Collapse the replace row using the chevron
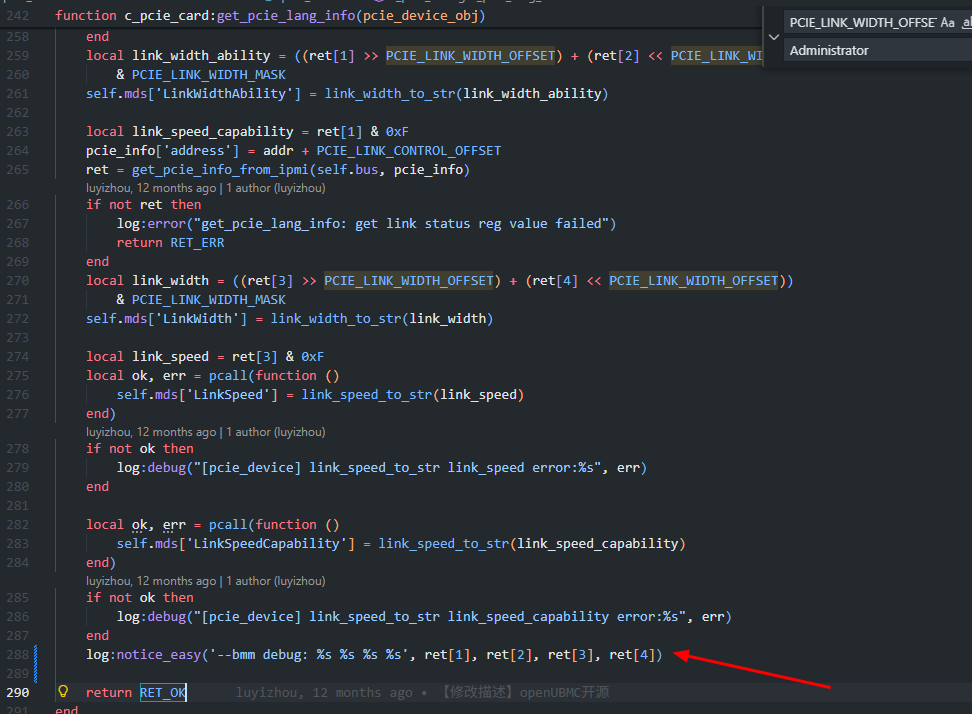Screen dimensions: 972x714 (x=773, y=36)
